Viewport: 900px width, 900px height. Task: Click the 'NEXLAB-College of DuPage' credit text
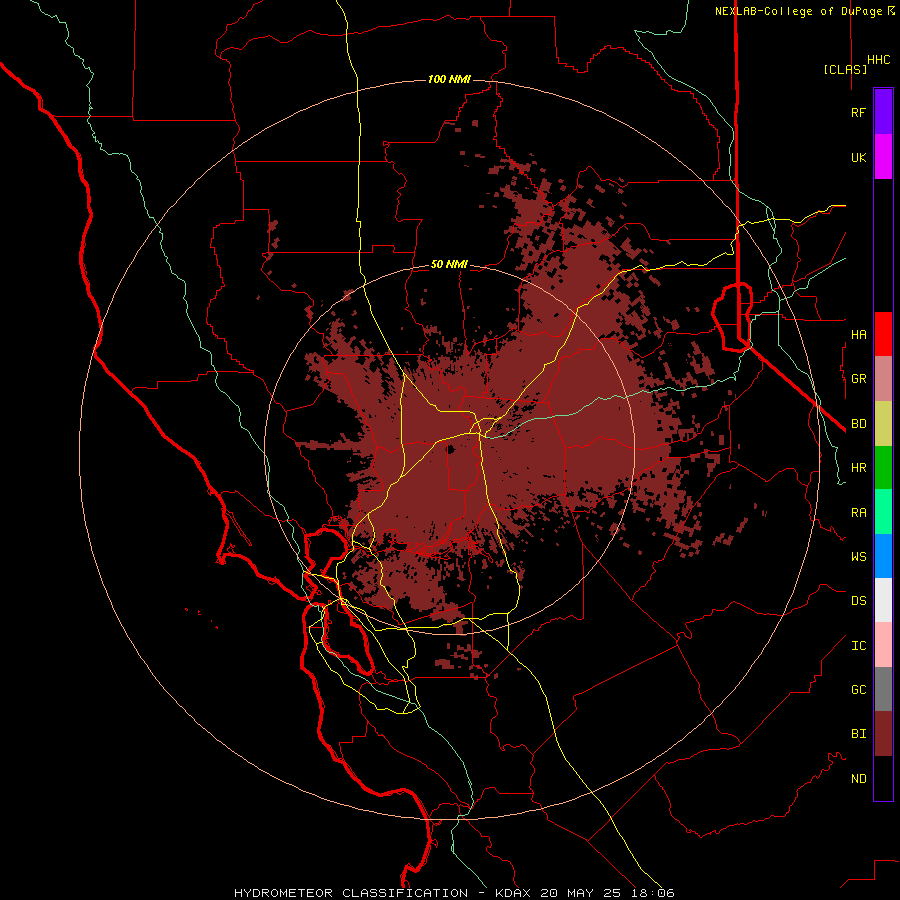[x=798, y=11]
